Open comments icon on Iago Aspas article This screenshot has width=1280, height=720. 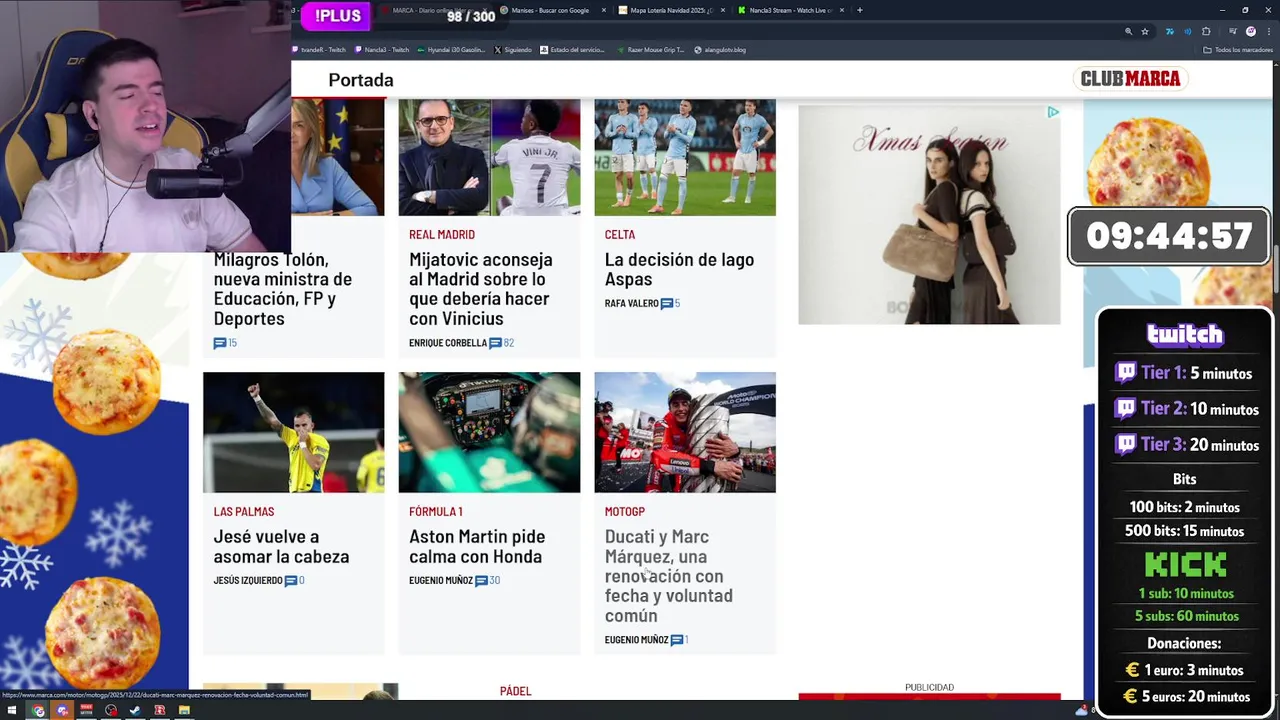[667, 303]
